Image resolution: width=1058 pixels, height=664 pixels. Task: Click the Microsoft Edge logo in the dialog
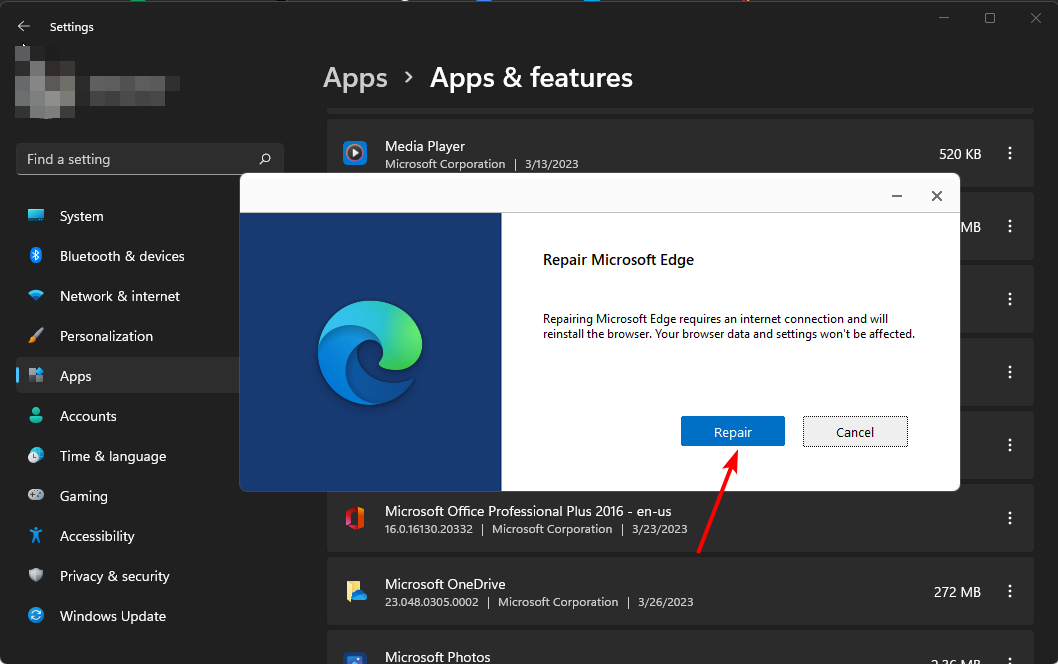pos(370,352)
